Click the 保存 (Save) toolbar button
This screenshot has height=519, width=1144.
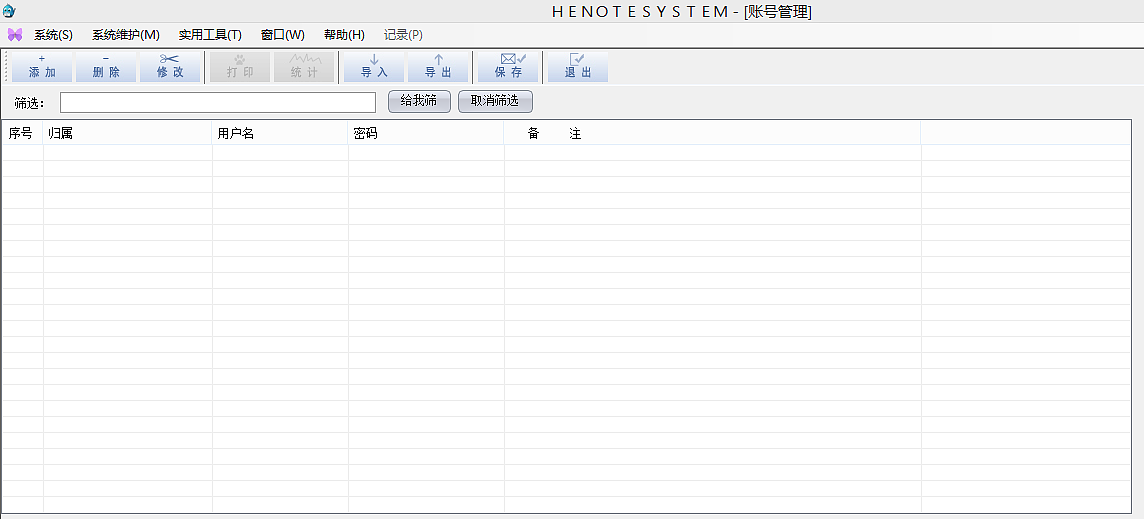coord(509,66)
